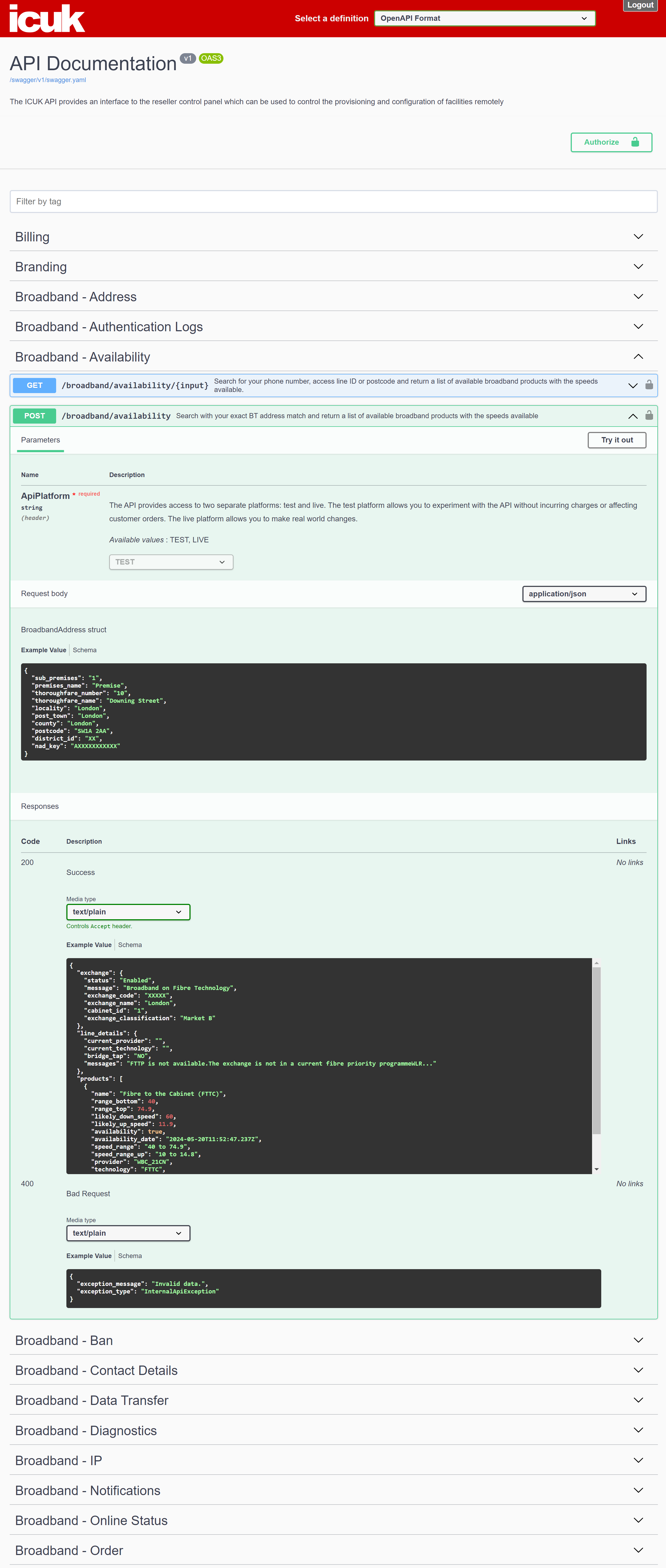Open the ApiPlatform TEST dropdown

(171, 562)
